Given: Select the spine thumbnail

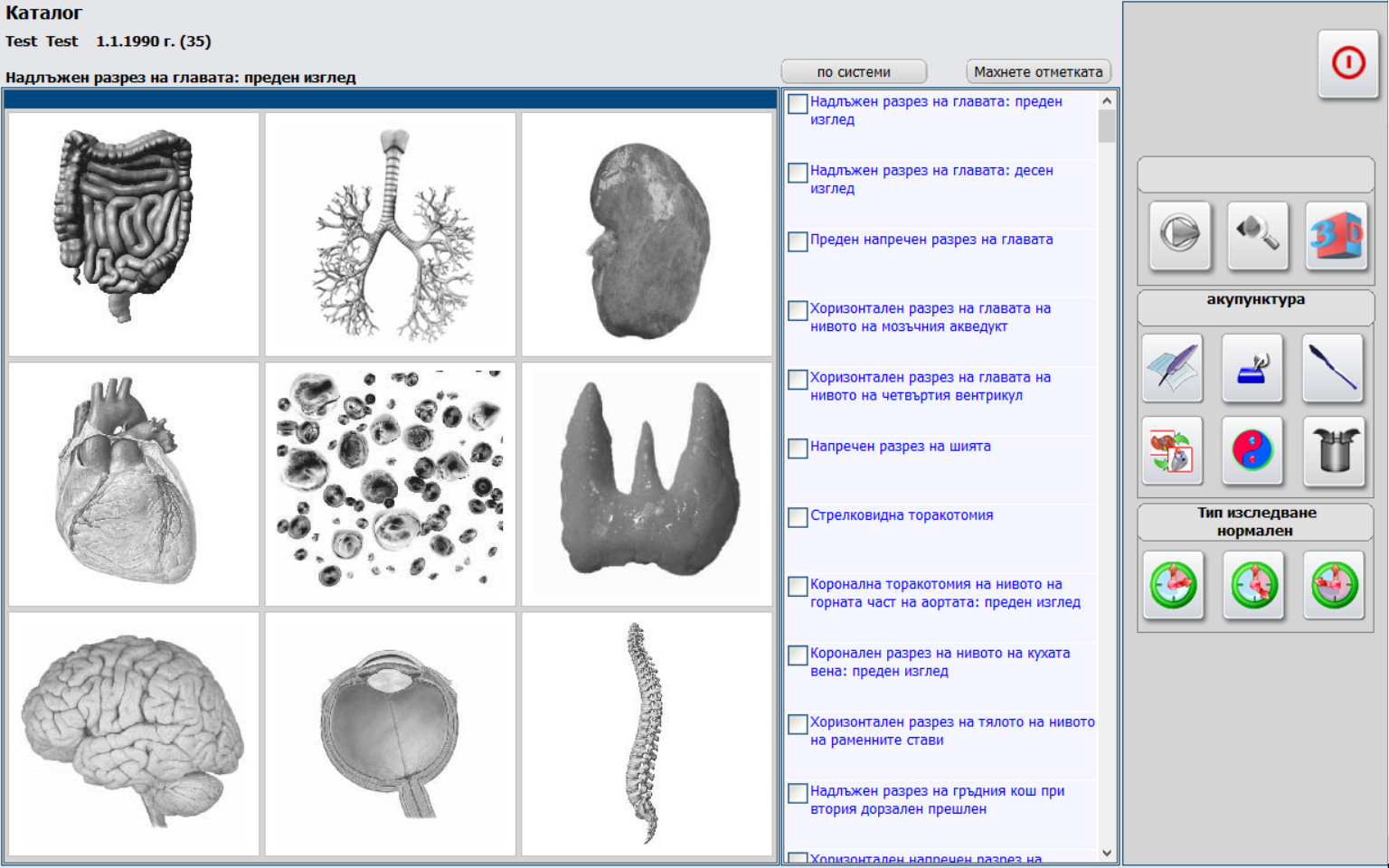Looking at the screenshot, I should (x=647, y=734).
